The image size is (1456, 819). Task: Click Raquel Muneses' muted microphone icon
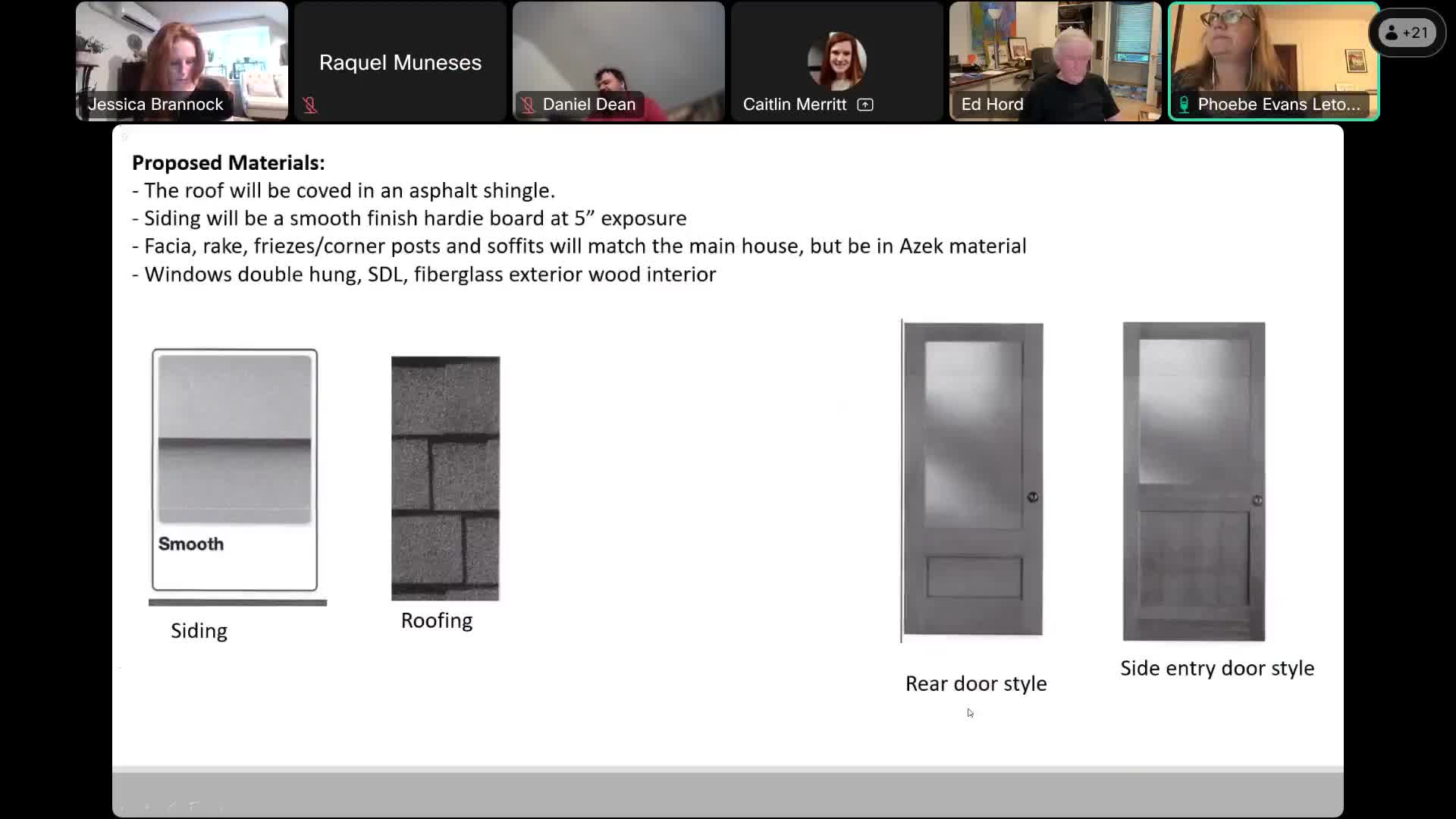(310, 105)
